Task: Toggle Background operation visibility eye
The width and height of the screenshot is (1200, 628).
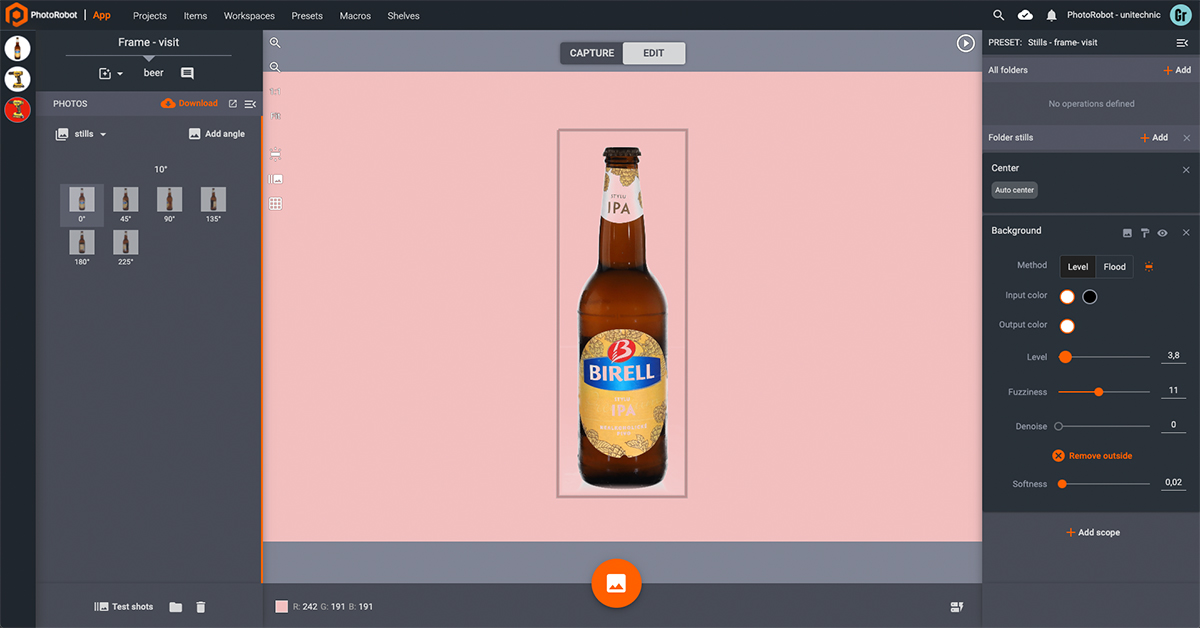Action: tap(1163, 232)
